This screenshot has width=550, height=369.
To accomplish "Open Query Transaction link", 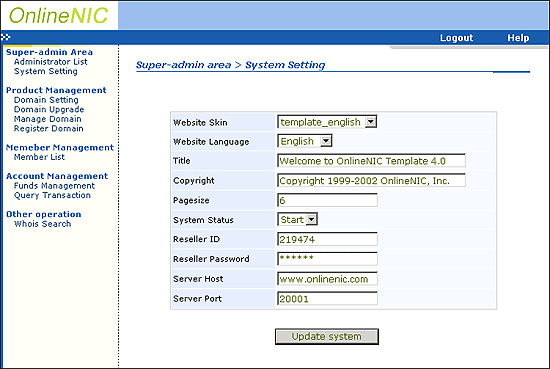I will tap(52, 195).
